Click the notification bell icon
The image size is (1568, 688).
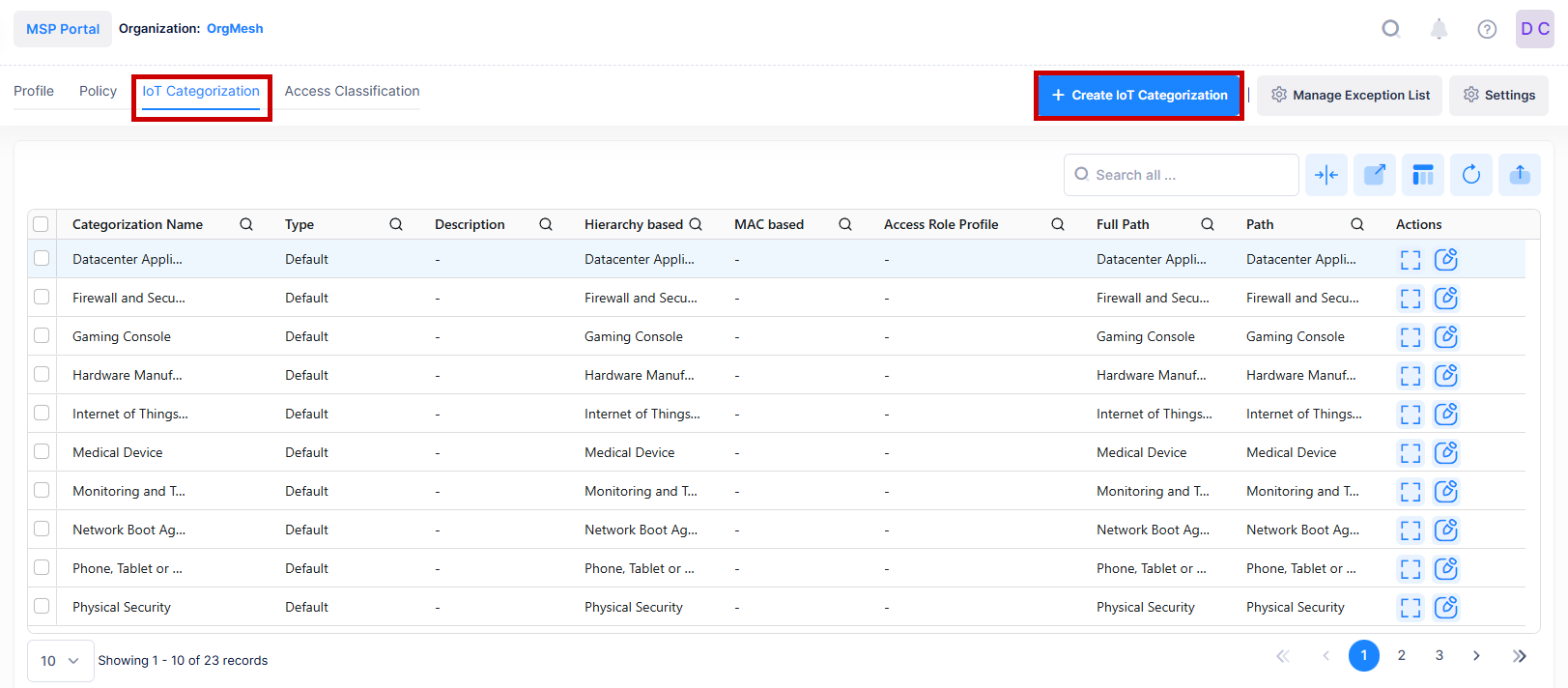(x=1439, y=29)
